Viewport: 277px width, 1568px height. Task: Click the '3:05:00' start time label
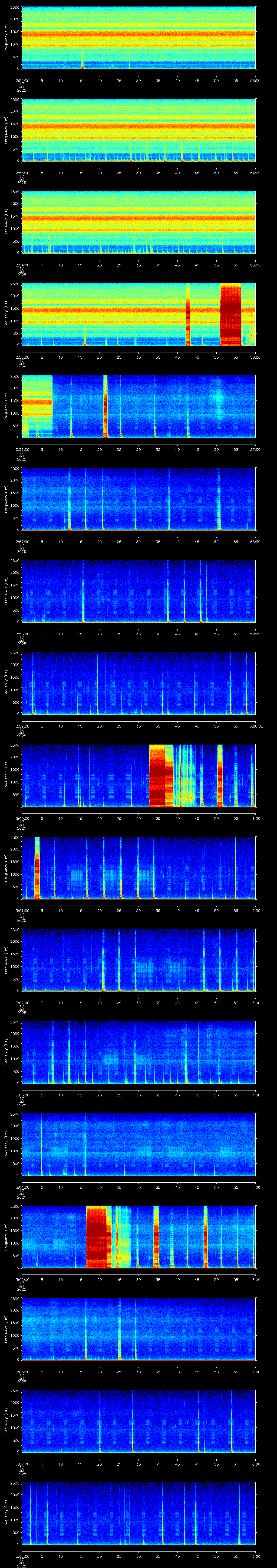tap(22, 1279)
